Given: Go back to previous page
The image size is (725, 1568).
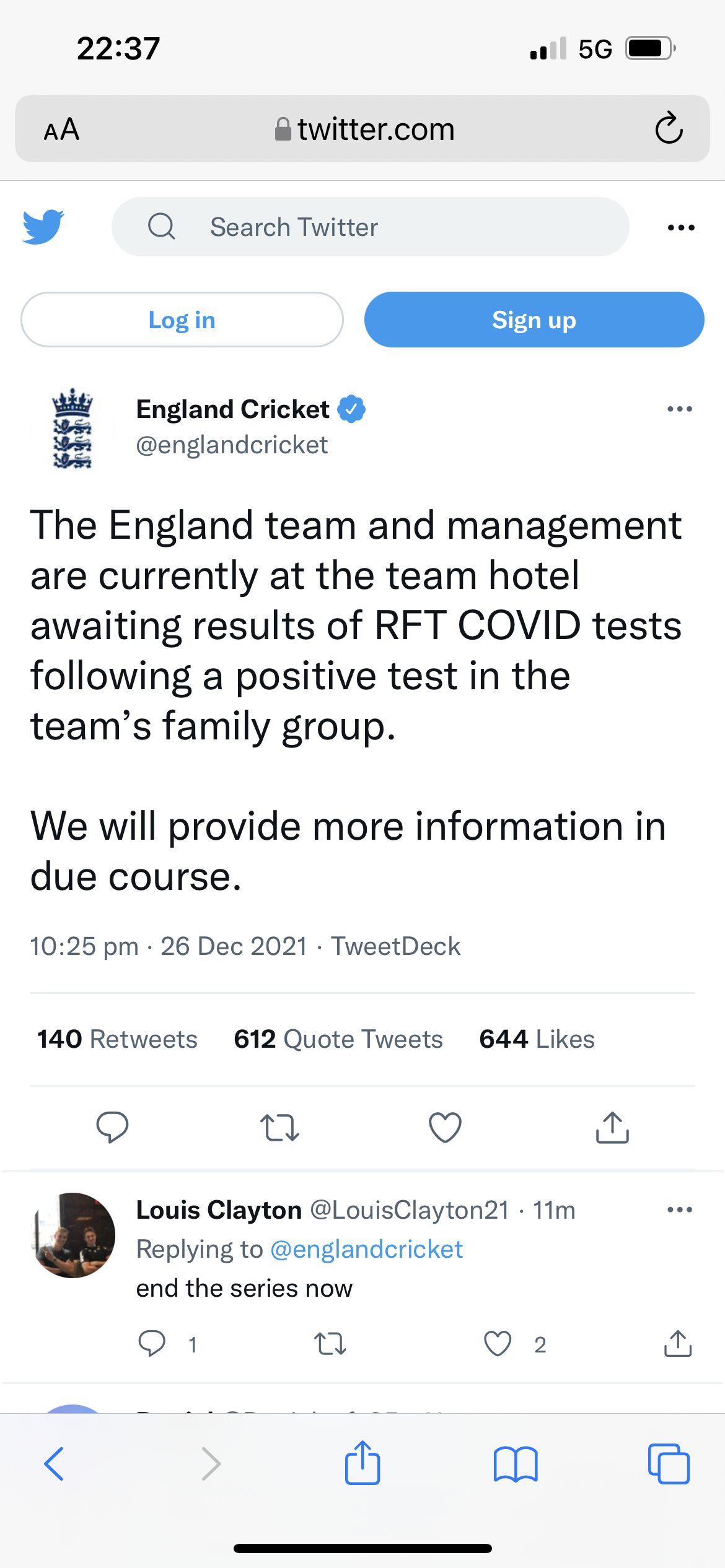Looking at the screenshot, I should (55, 1464).
